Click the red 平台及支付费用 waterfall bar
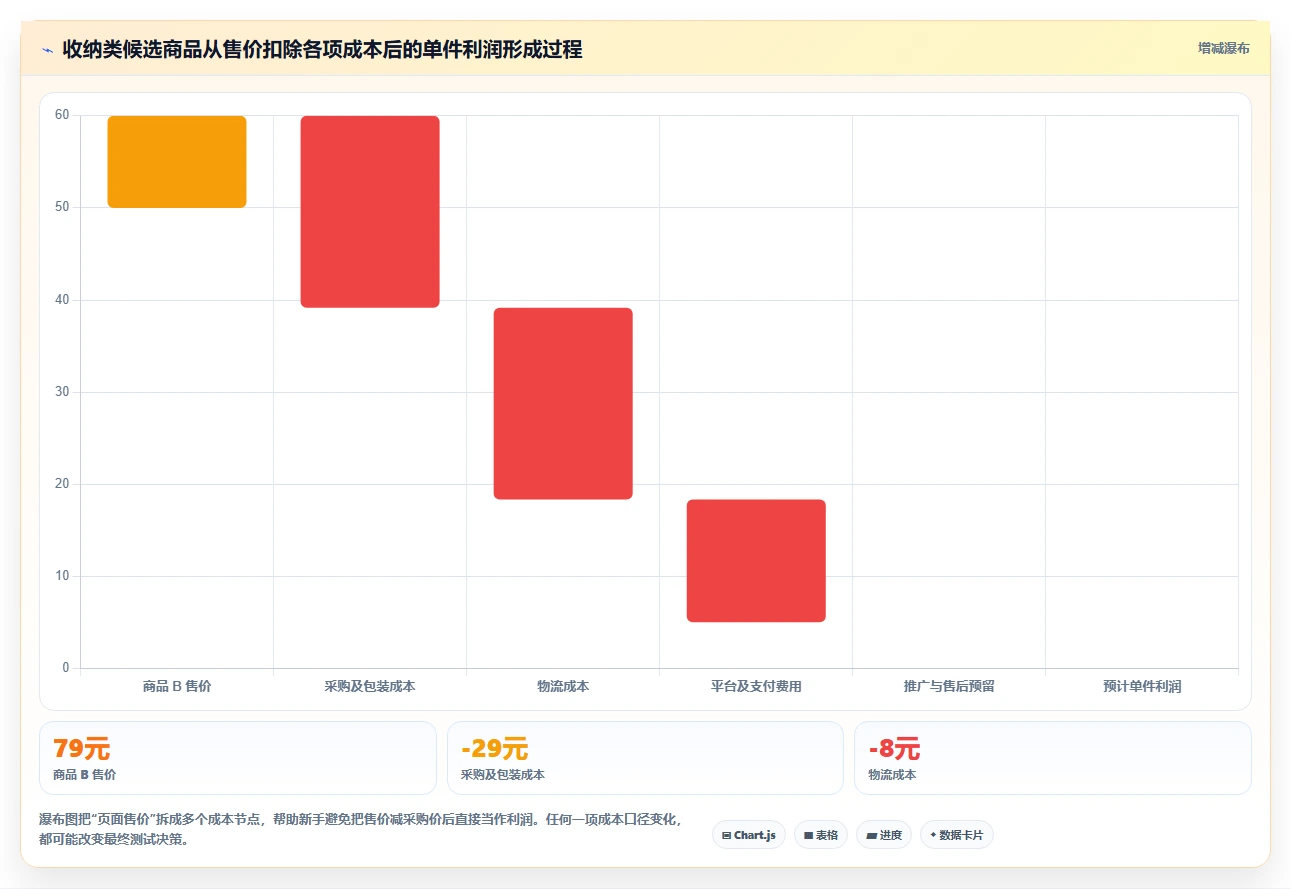The height and width of the screenshot is (889, 1291). [x=756, y=561]
